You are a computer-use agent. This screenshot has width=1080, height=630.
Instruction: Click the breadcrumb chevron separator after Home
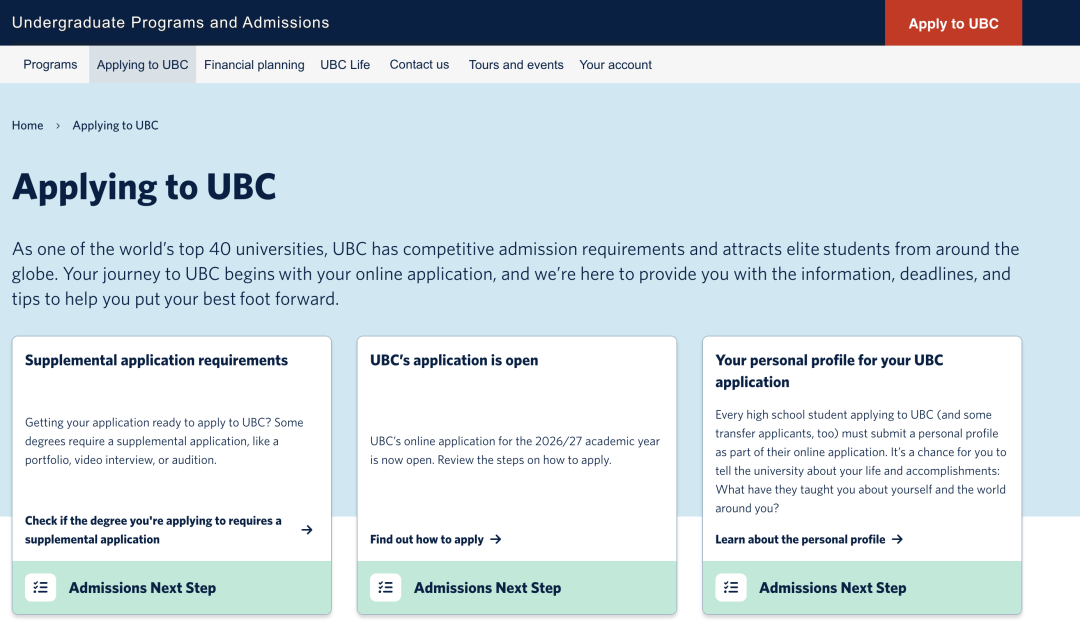click(58, 126)
